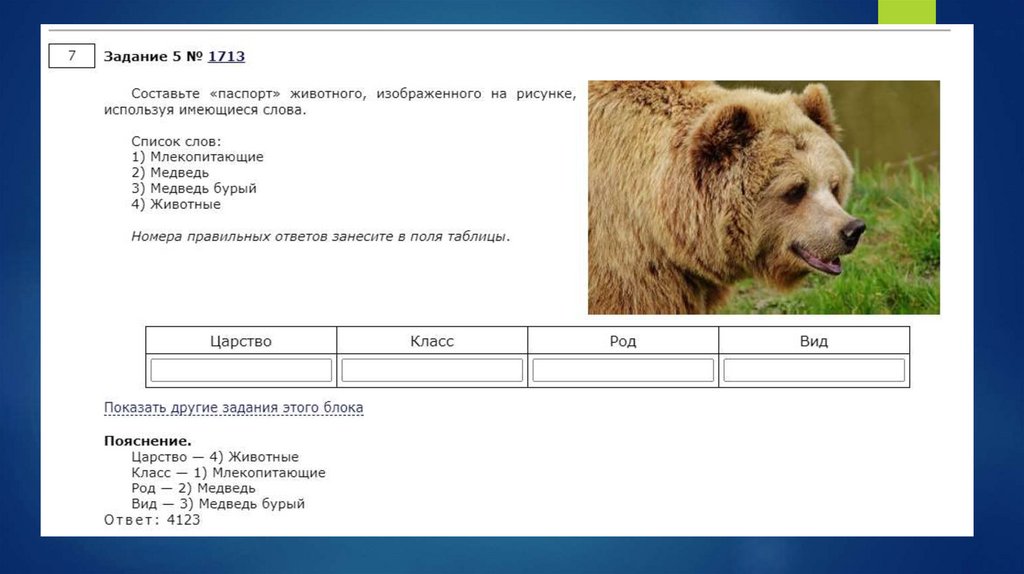
Task: Select the Царство column header
Action: [241, 341]
